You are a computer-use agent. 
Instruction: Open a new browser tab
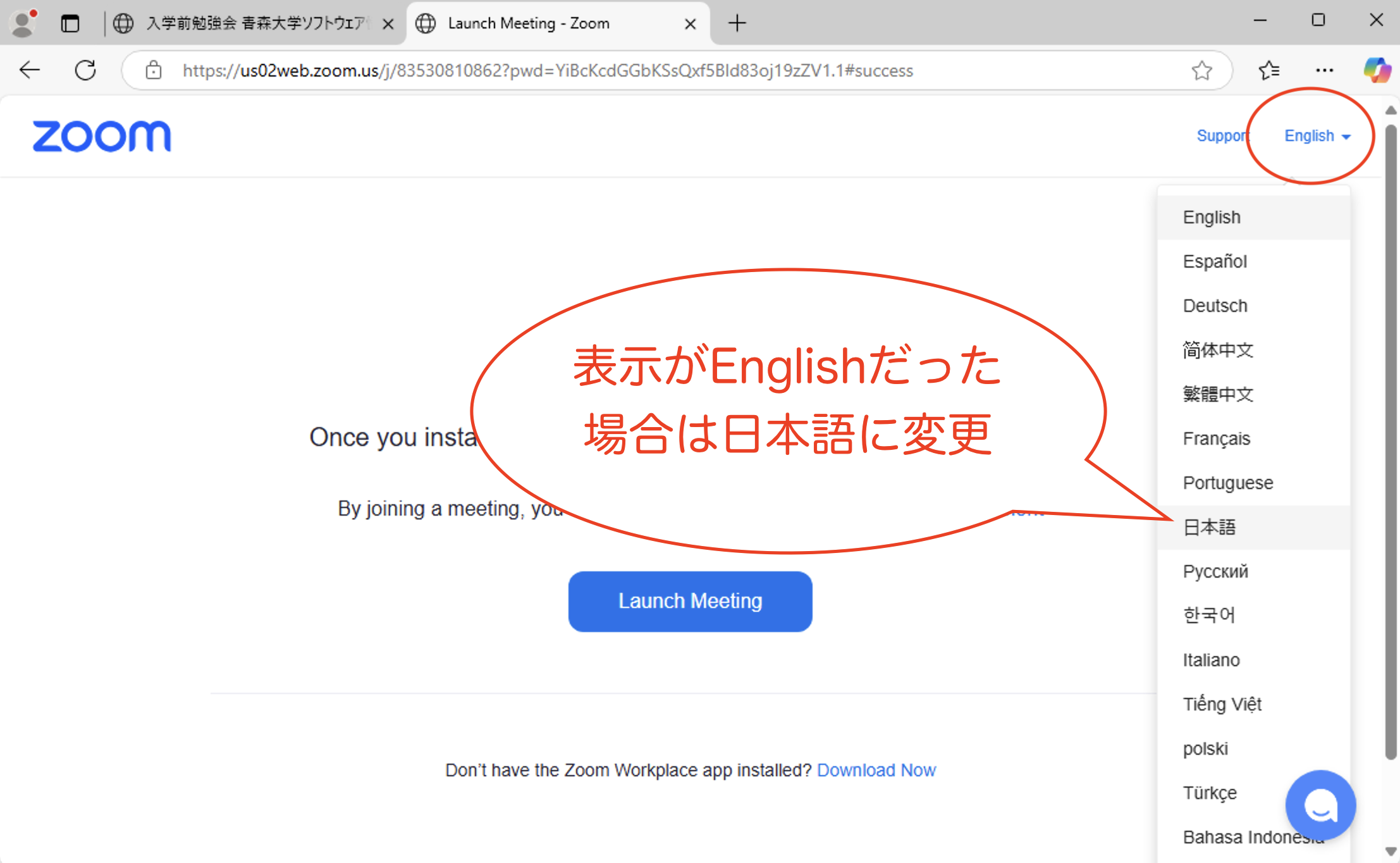pos(737,23)
